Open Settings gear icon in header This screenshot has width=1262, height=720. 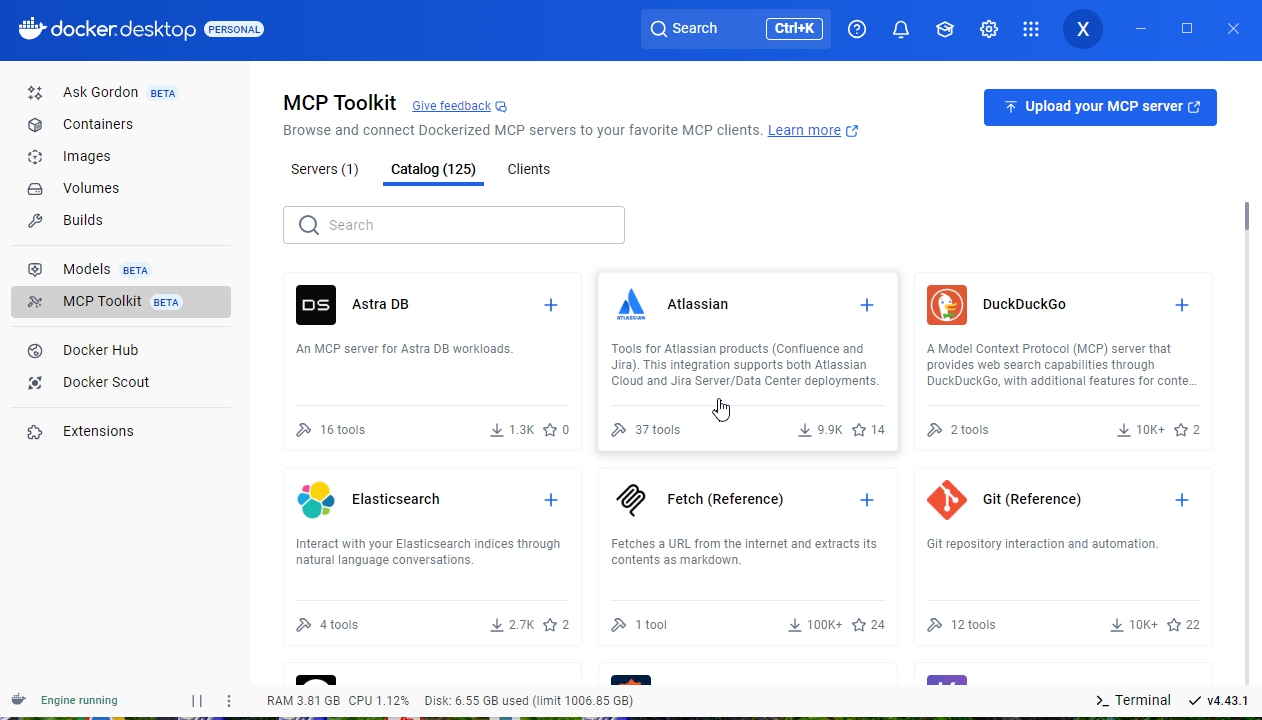click(x=989, y=29)
